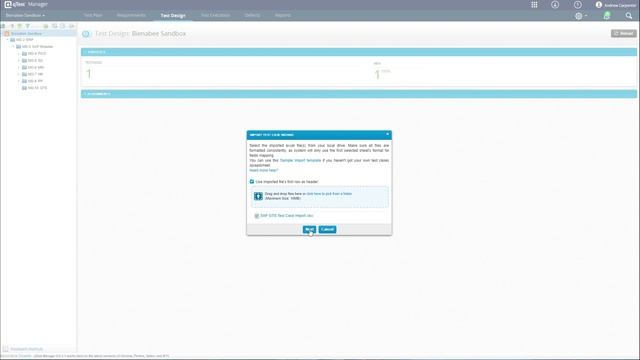Click the qTest Manager logo
This screenshot has width=640, height=360.
click(26, 4)
